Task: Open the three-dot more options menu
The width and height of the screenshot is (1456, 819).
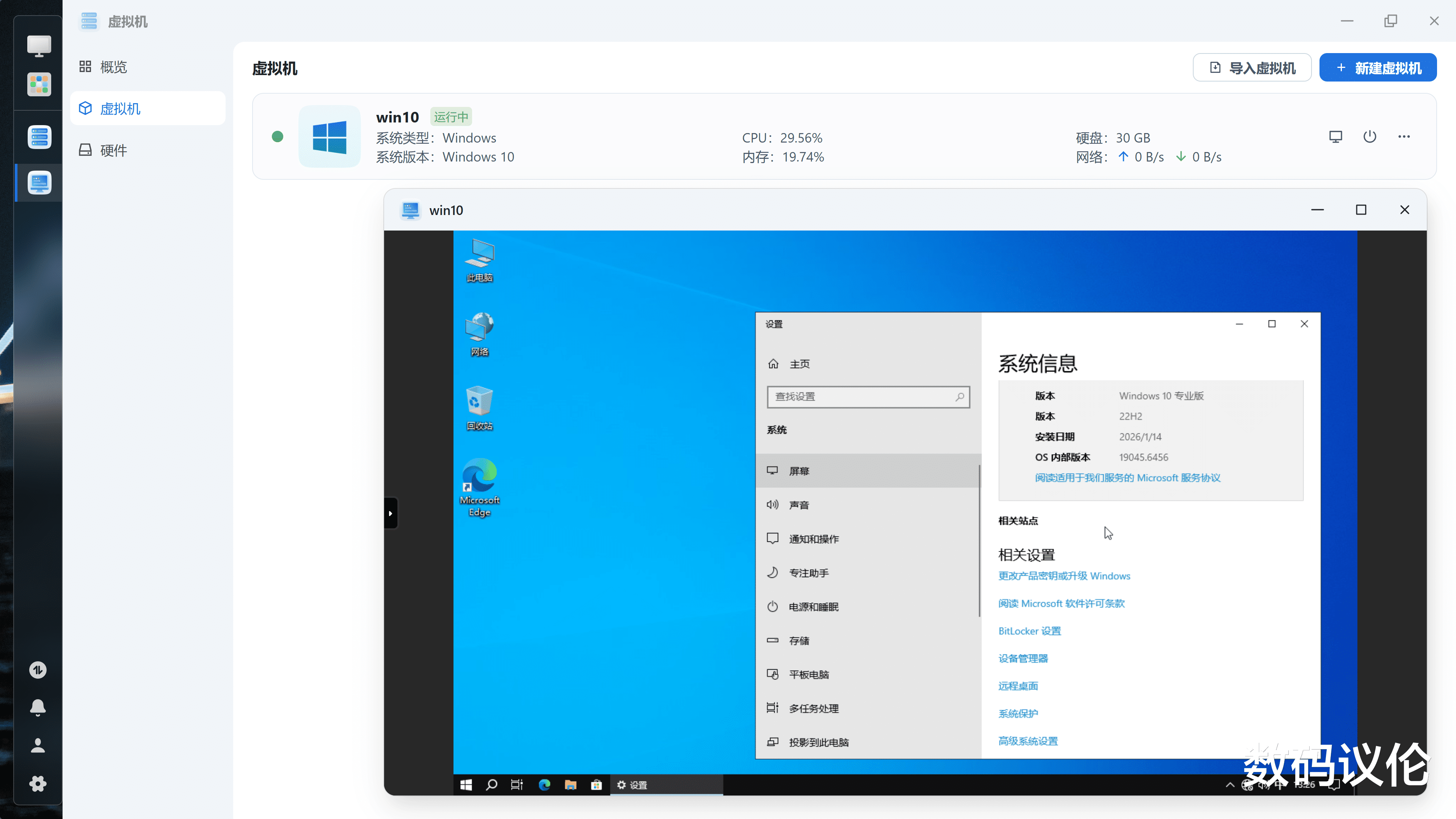Action: point(1404,137)
